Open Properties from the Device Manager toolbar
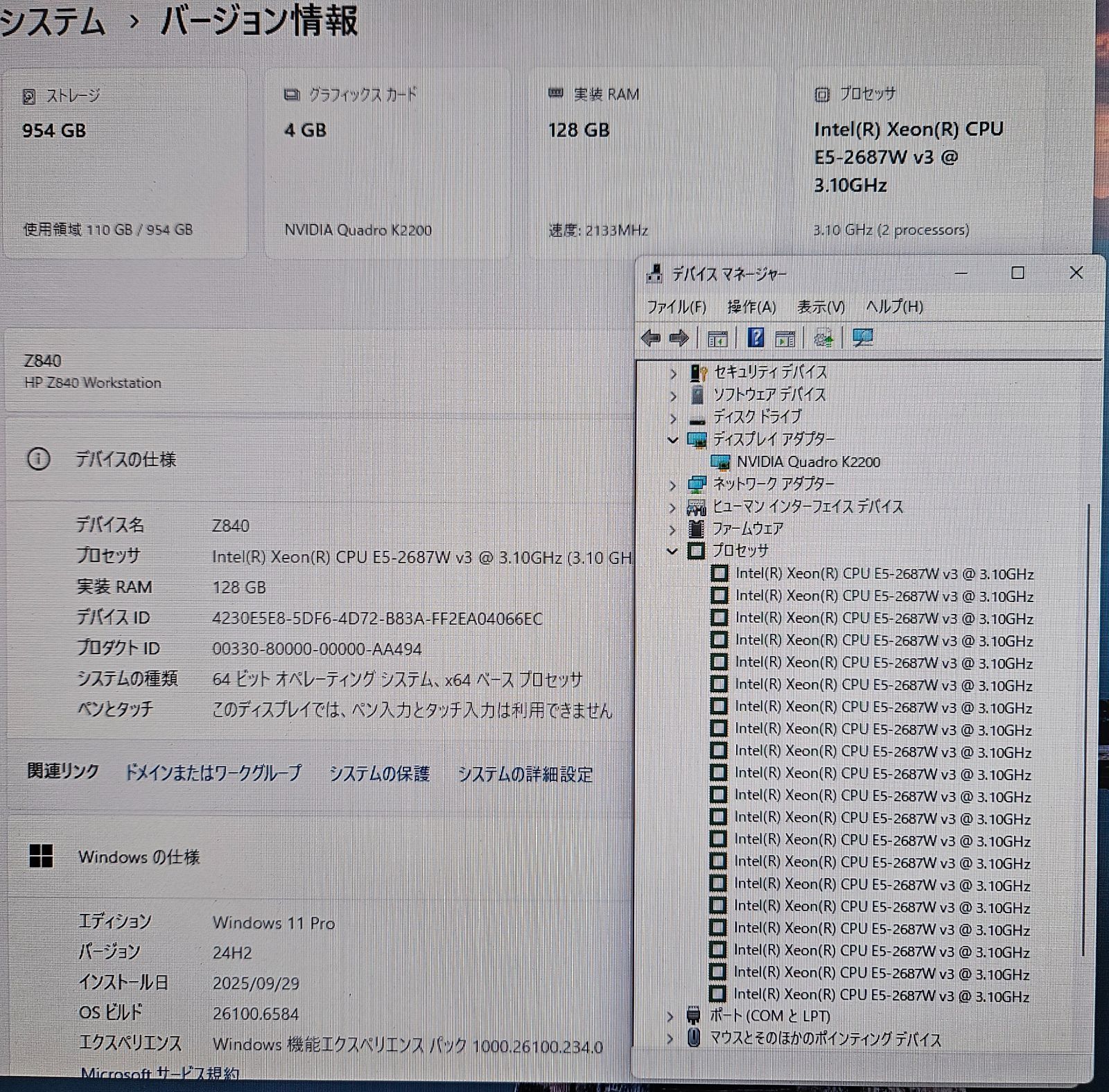1109x1092 pixels. [x=785, y=338]
